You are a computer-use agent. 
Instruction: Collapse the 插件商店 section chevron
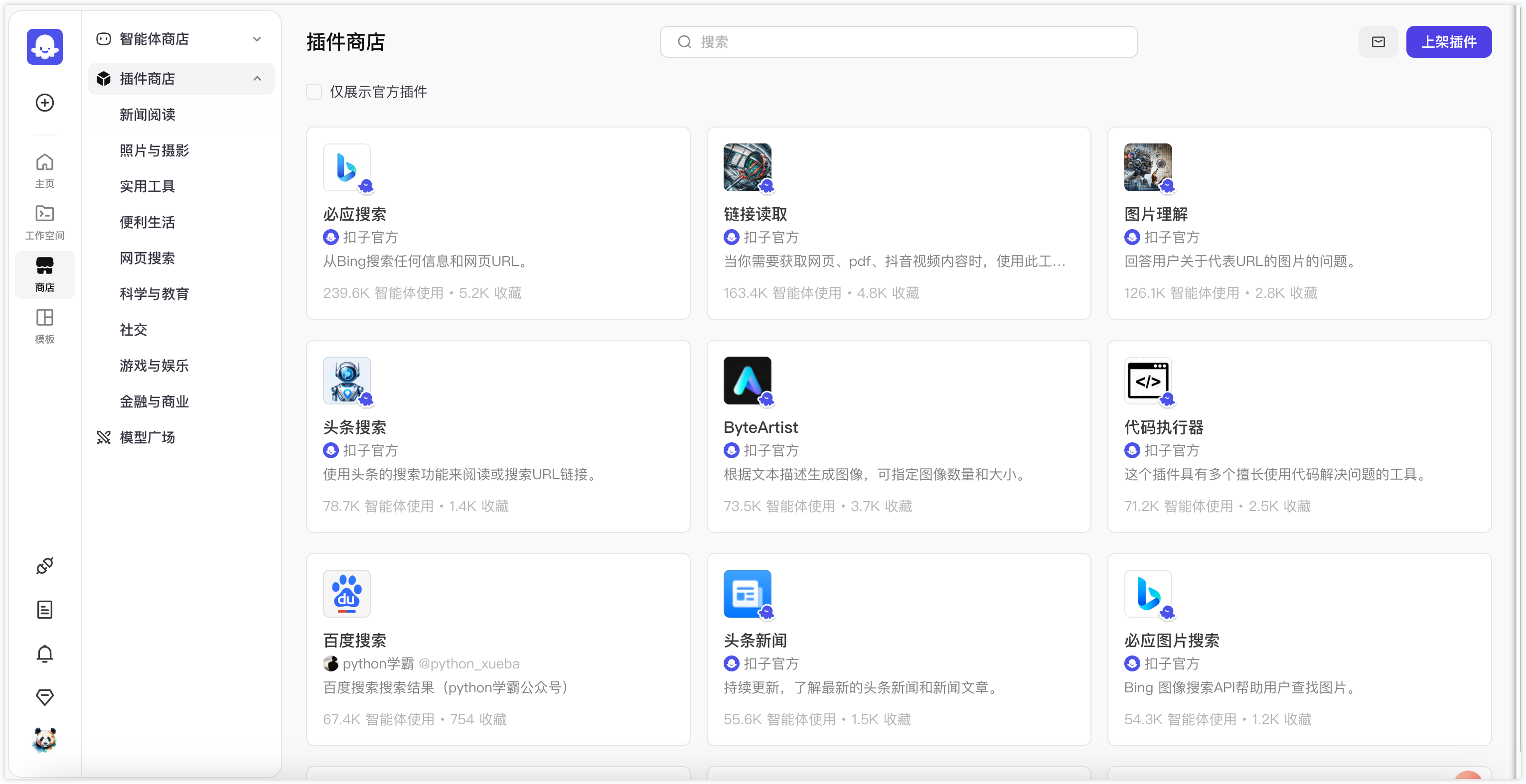tap(257, 79)
